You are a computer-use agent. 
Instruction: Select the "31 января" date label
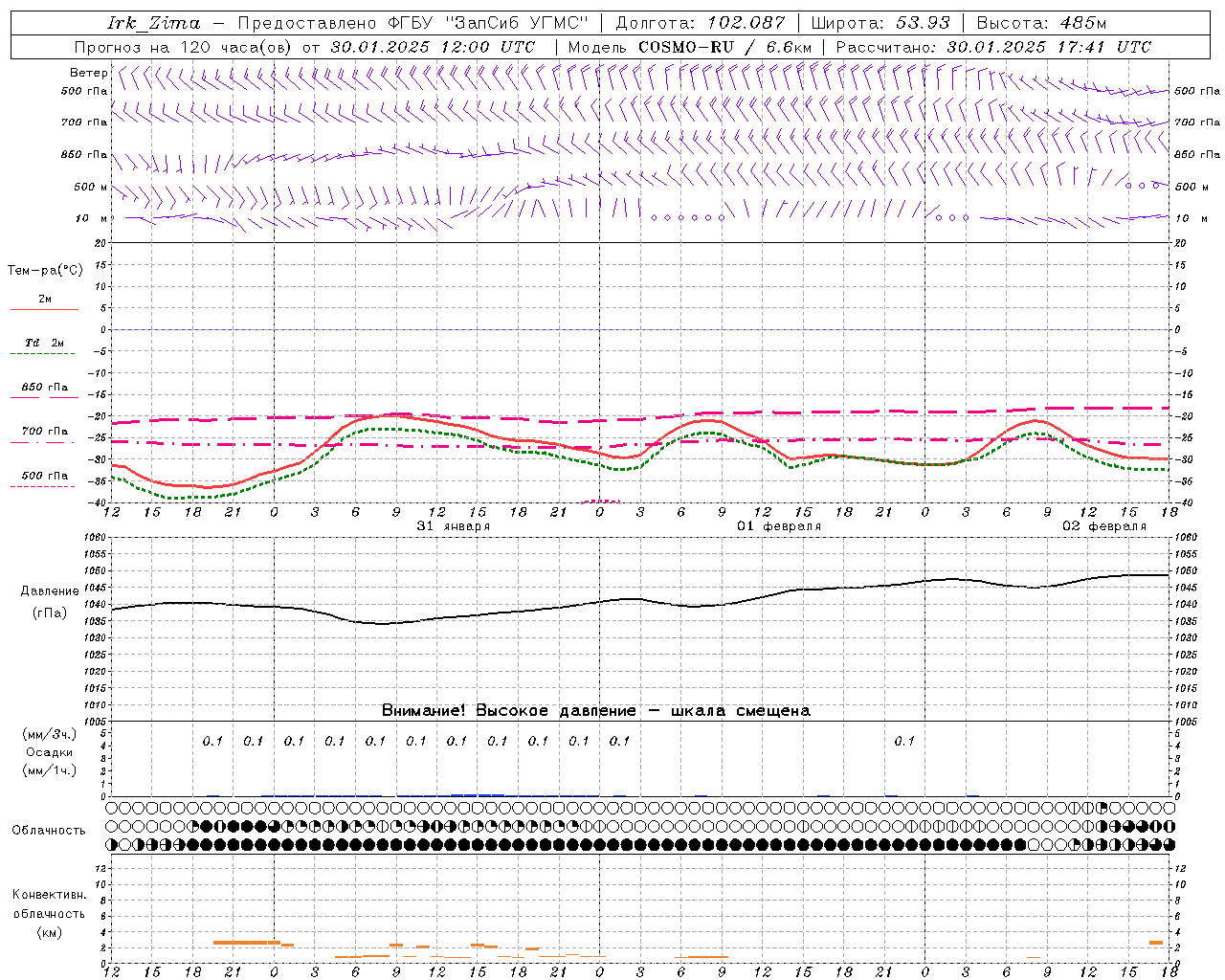(453, 526)
